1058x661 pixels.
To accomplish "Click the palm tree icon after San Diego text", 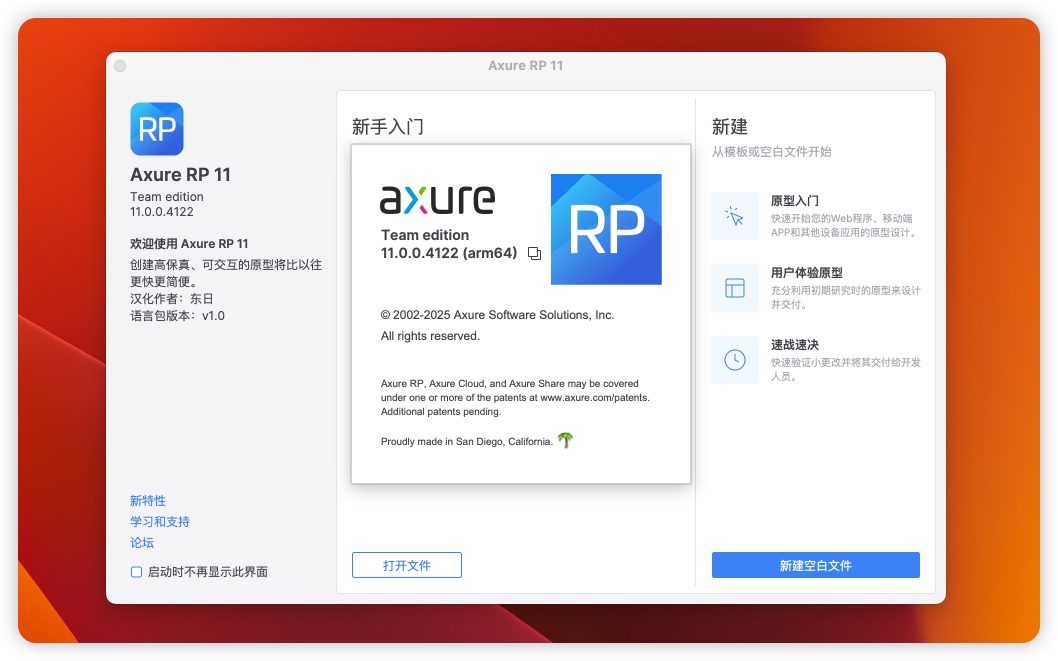I will [566, 440].
